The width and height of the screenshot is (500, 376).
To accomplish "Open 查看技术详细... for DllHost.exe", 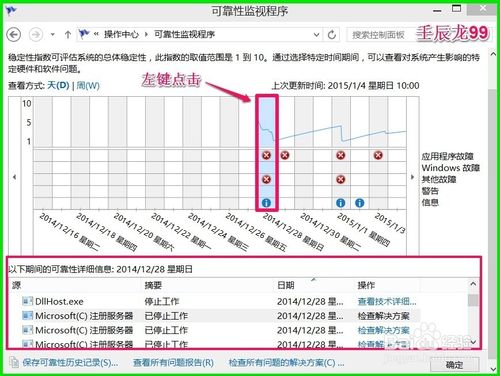I will (387, 301).
